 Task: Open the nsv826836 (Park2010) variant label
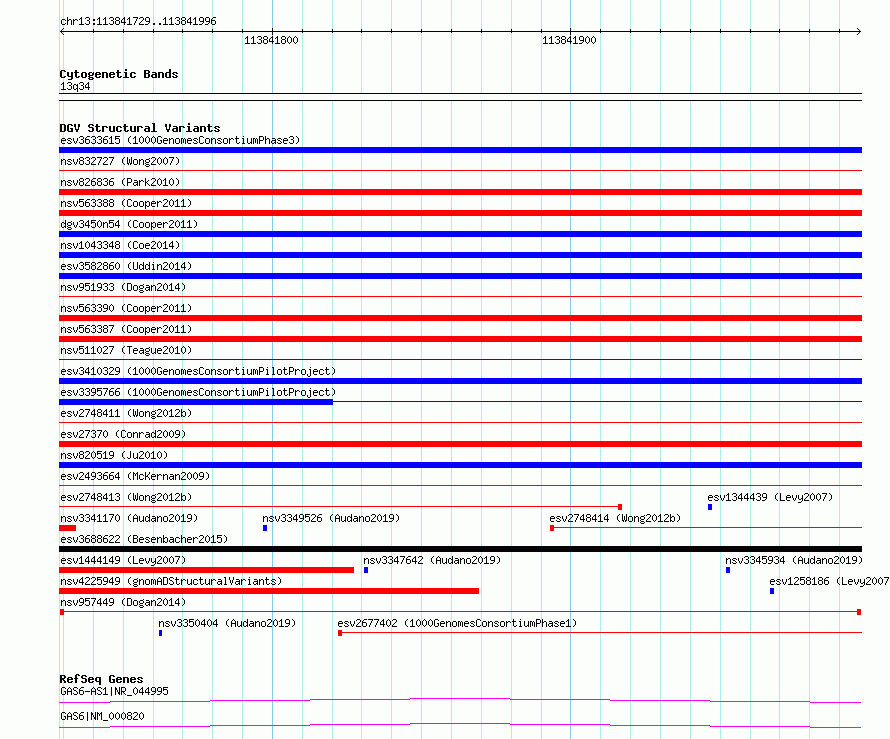pos(120,182)
